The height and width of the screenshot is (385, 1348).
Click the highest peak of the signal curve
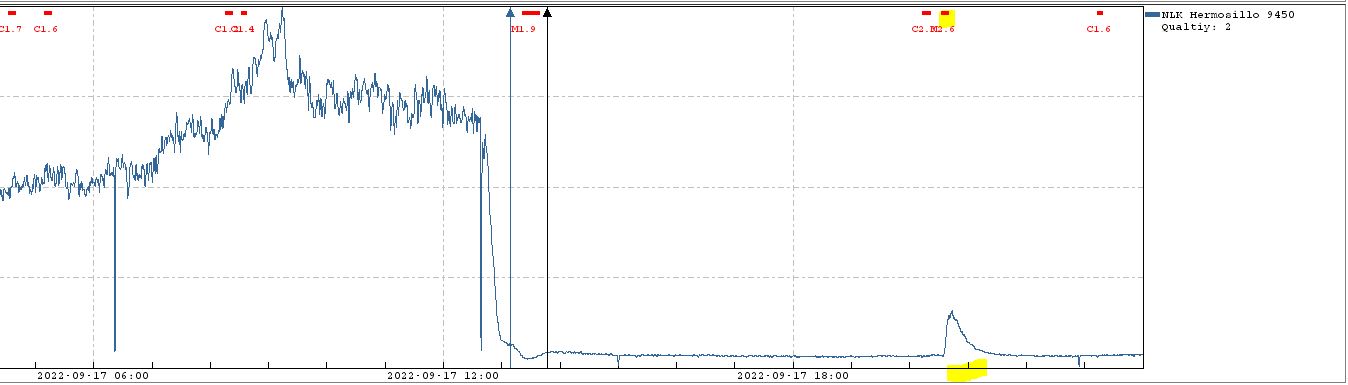tap(282, 9)
